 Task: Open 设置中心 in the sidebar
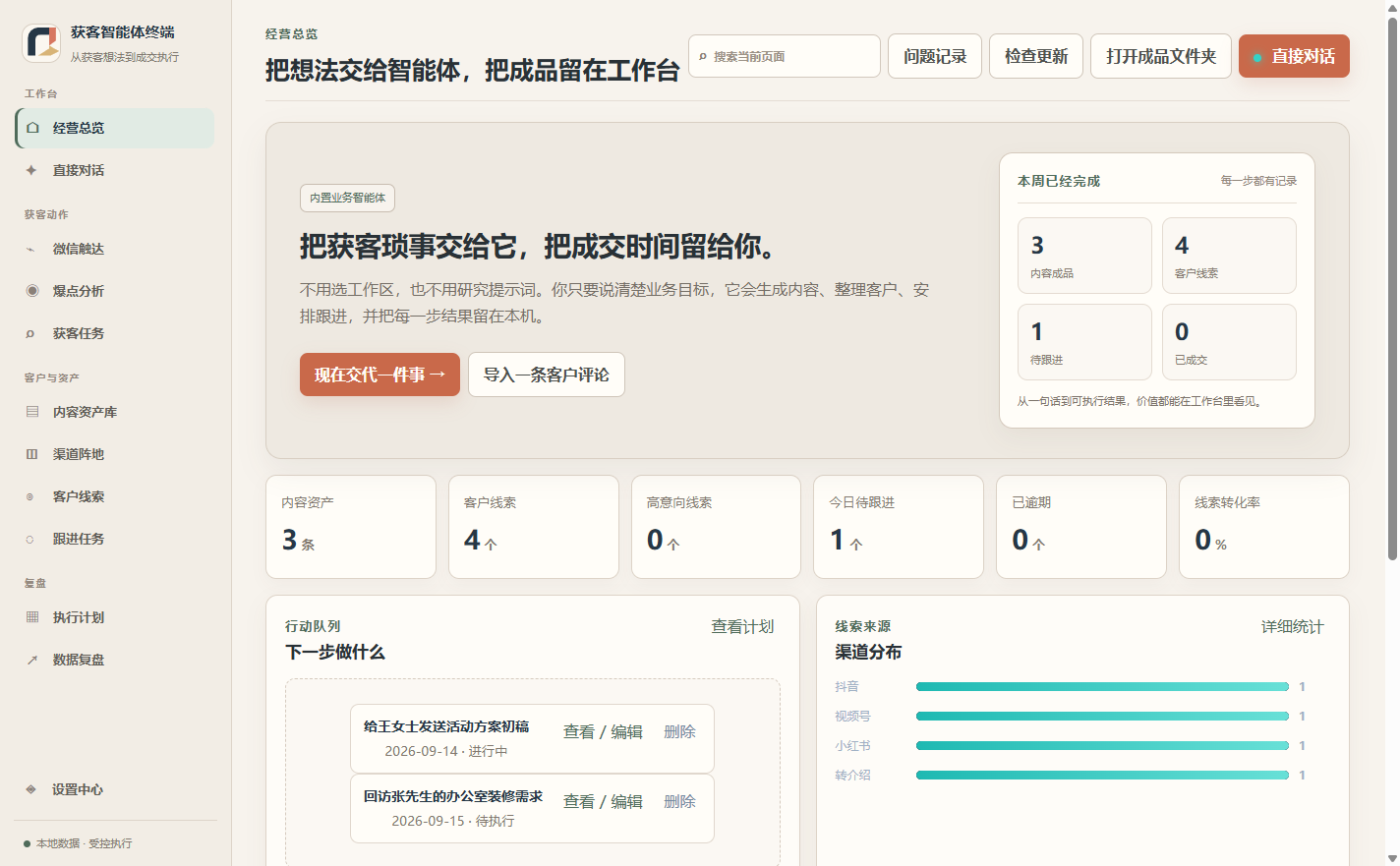click(x=115, y=789)
